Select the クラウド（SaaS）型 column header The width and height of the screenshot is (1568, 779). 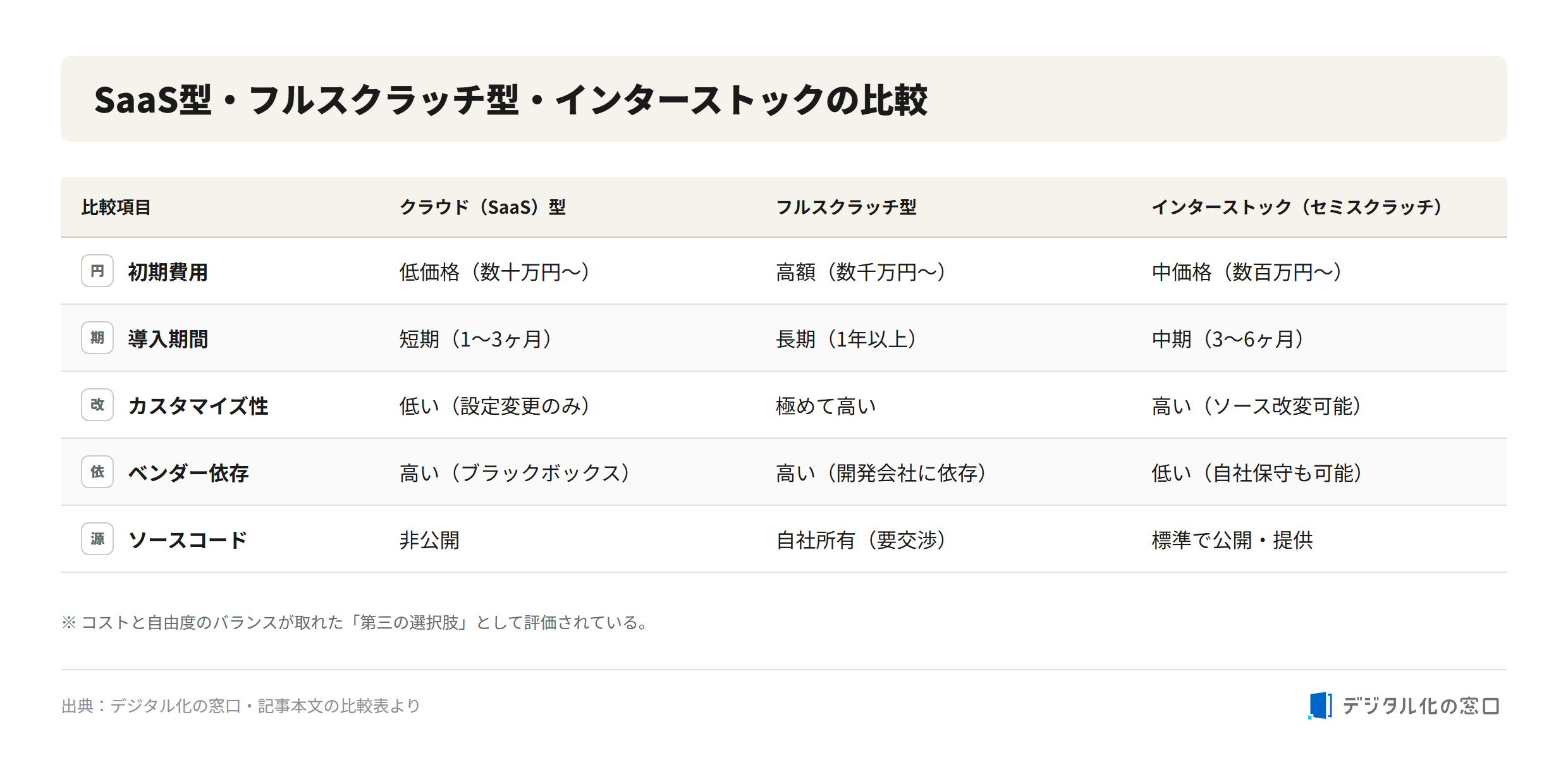click(x=483, y=207)
